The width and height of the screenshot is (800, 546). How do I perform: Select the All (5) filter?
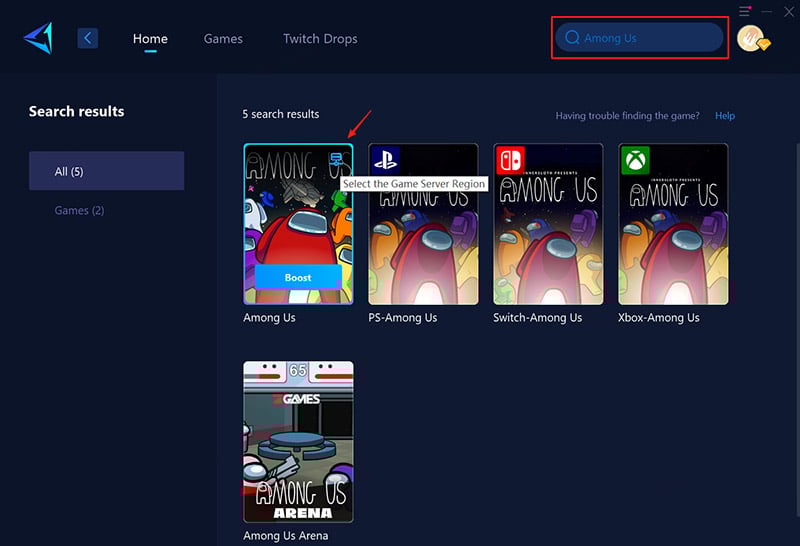[107, 171]
